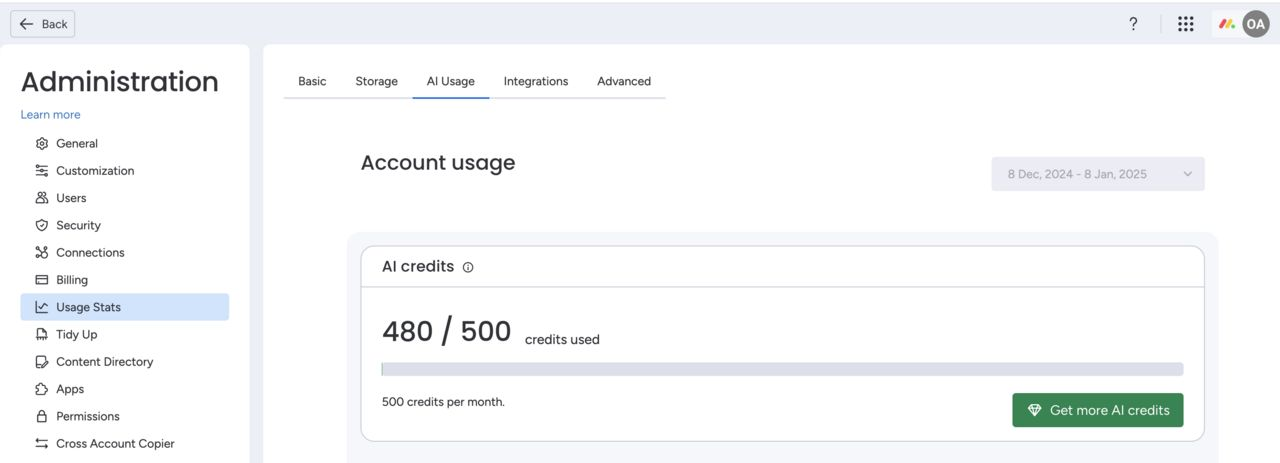Open the Learn more link
Viewport: 1280px width, 463px height.
click(51, 115)
